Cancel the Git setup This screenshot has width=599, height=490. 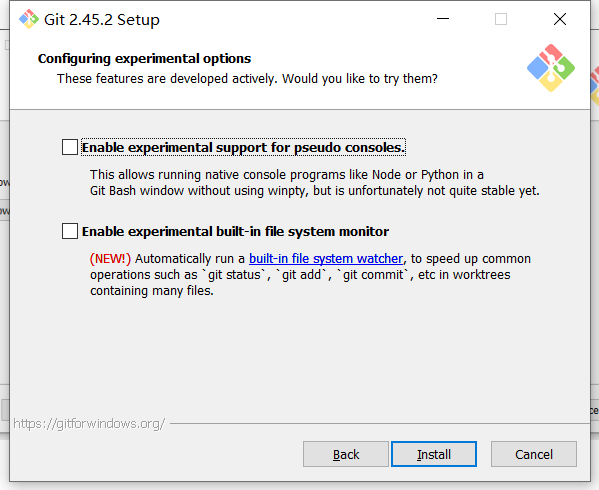pyautogui.click(x=534, y=454)
